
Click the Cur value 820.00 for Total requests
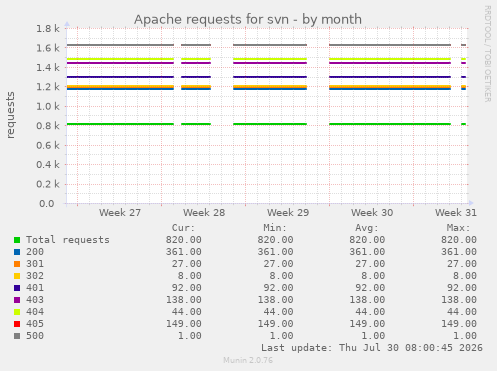pyautogui.click(x=184, y=240)
